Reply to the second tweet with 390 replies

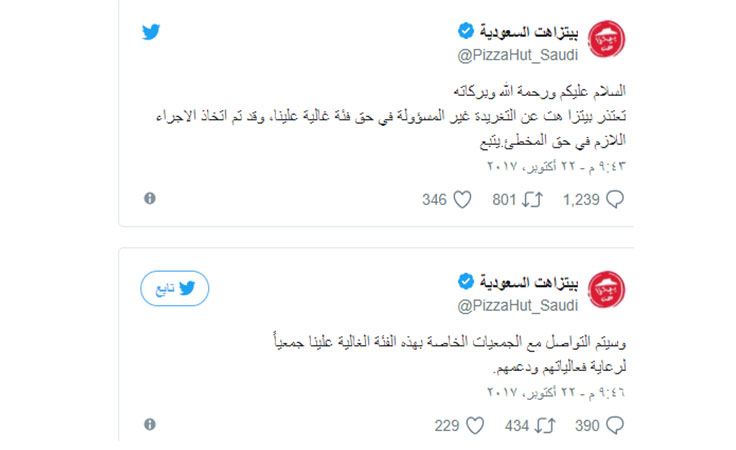point(615,426)
